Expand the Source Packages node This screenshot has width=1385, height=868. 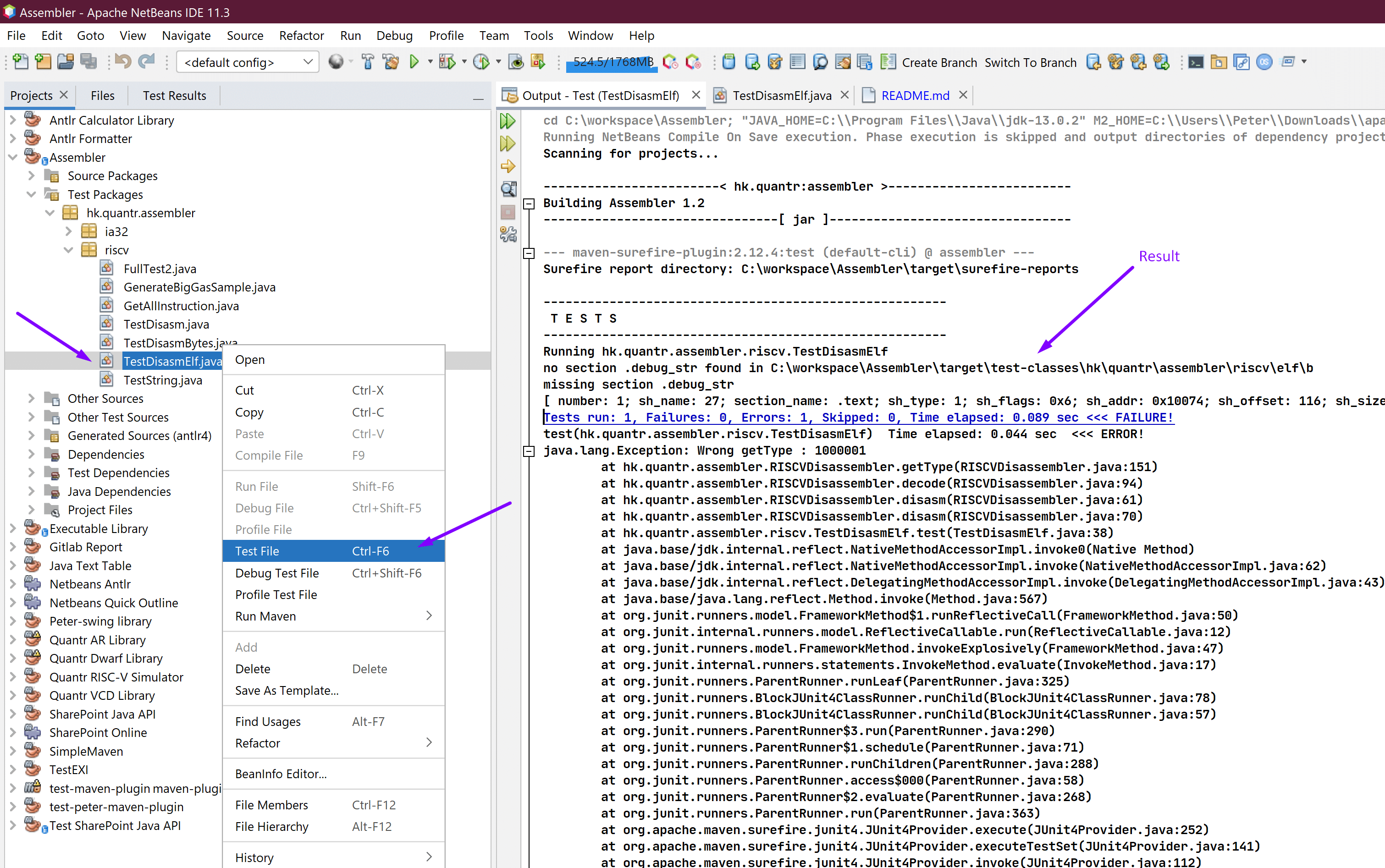[32, 176]
